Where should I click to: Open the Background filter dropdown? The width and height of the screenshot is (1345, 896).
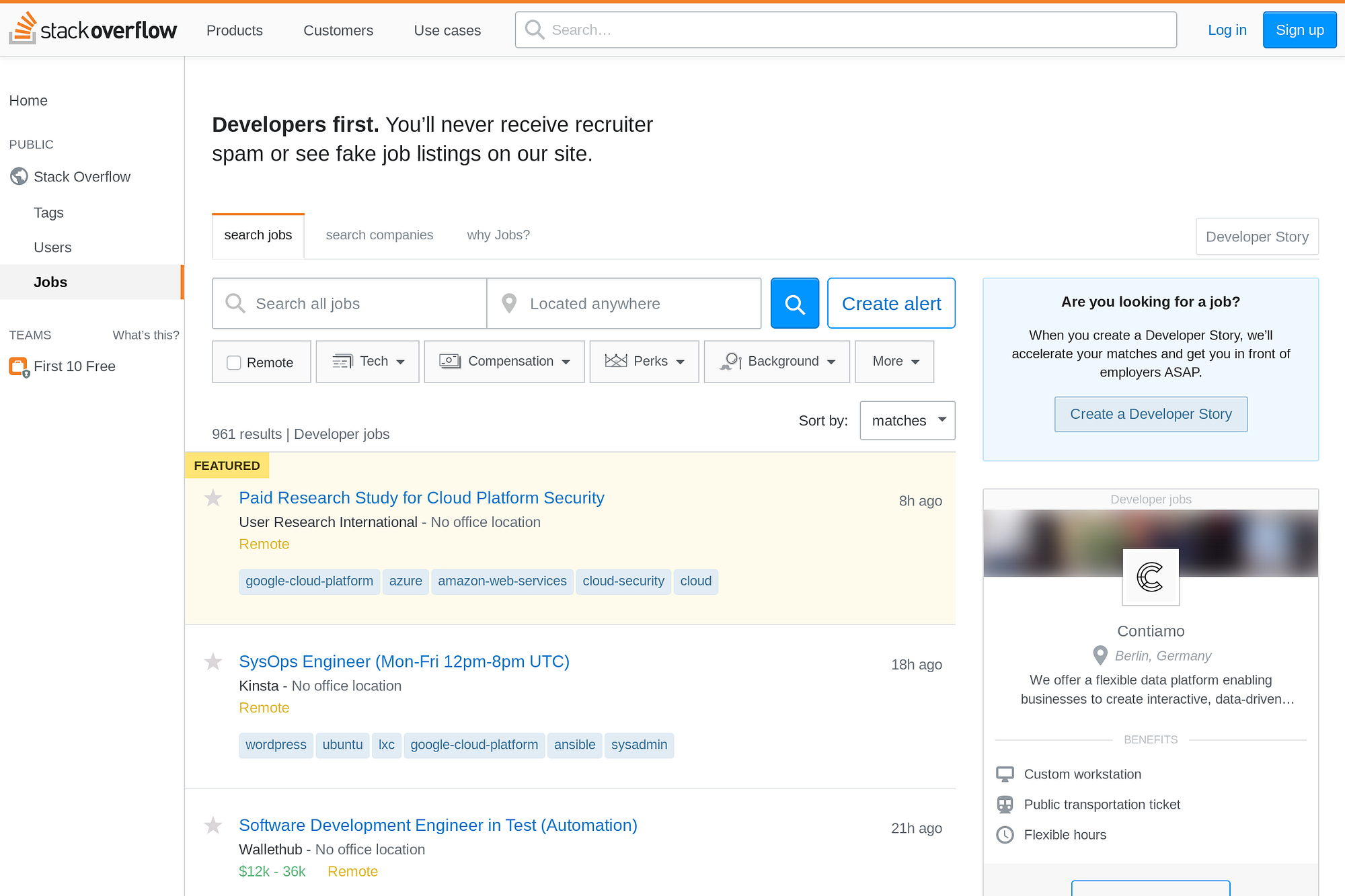pos(777,362)
